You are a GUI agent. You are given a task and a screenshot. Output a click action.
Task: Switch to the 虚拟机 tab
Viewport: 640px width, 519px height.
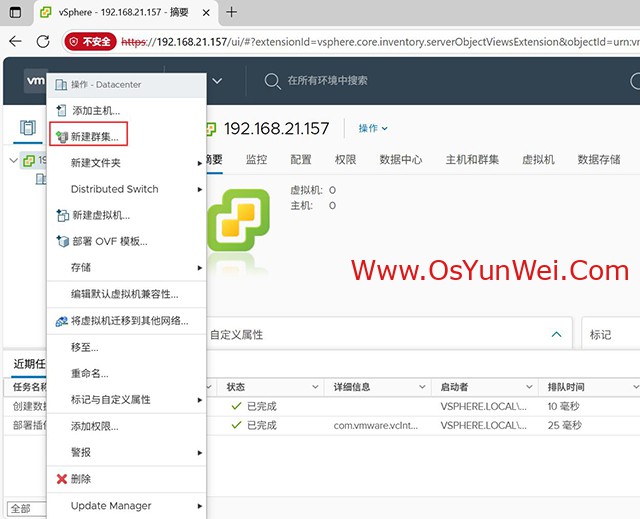[538, 160]
